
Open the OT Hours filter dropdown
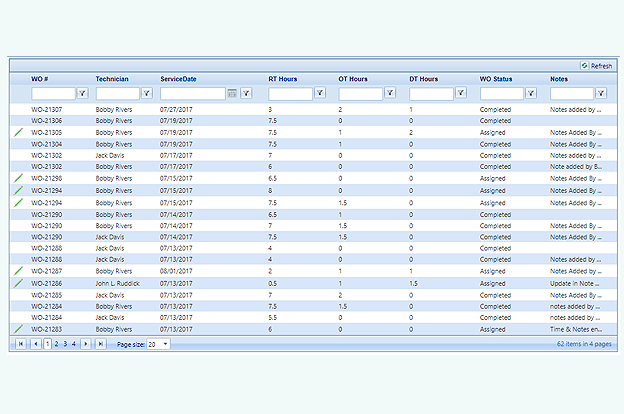390,93
